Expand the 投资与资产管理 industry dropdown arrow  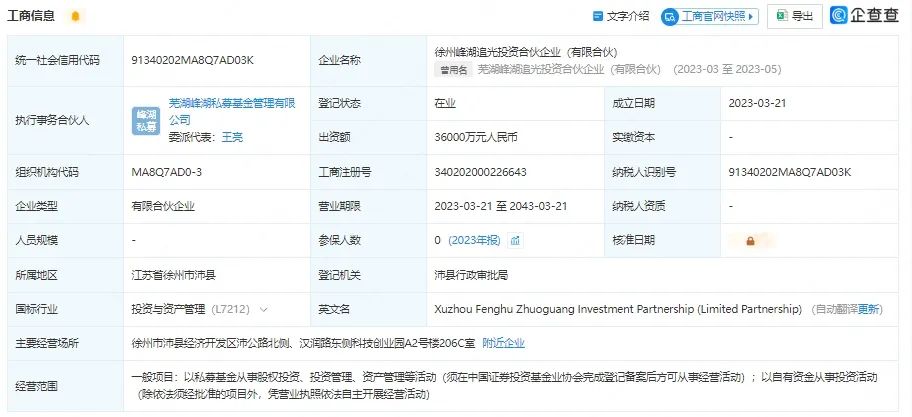263,309
